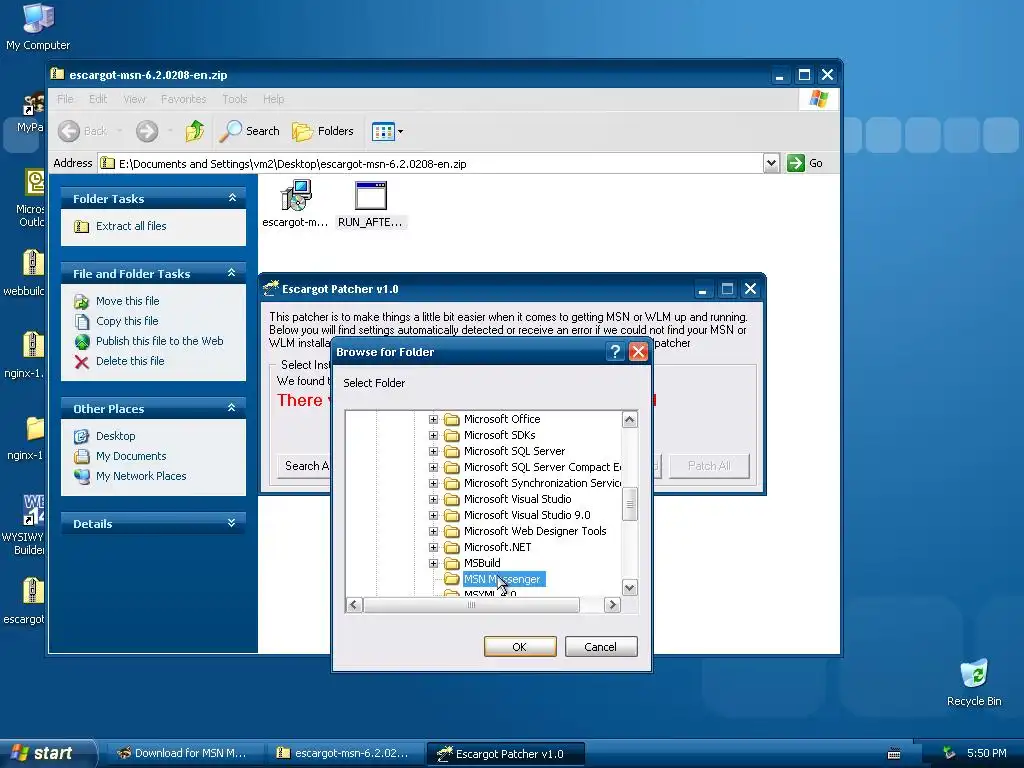The image size is (1024, 768).
Task: Expand the Microsoft Office tree node
Action: [433, 419]
